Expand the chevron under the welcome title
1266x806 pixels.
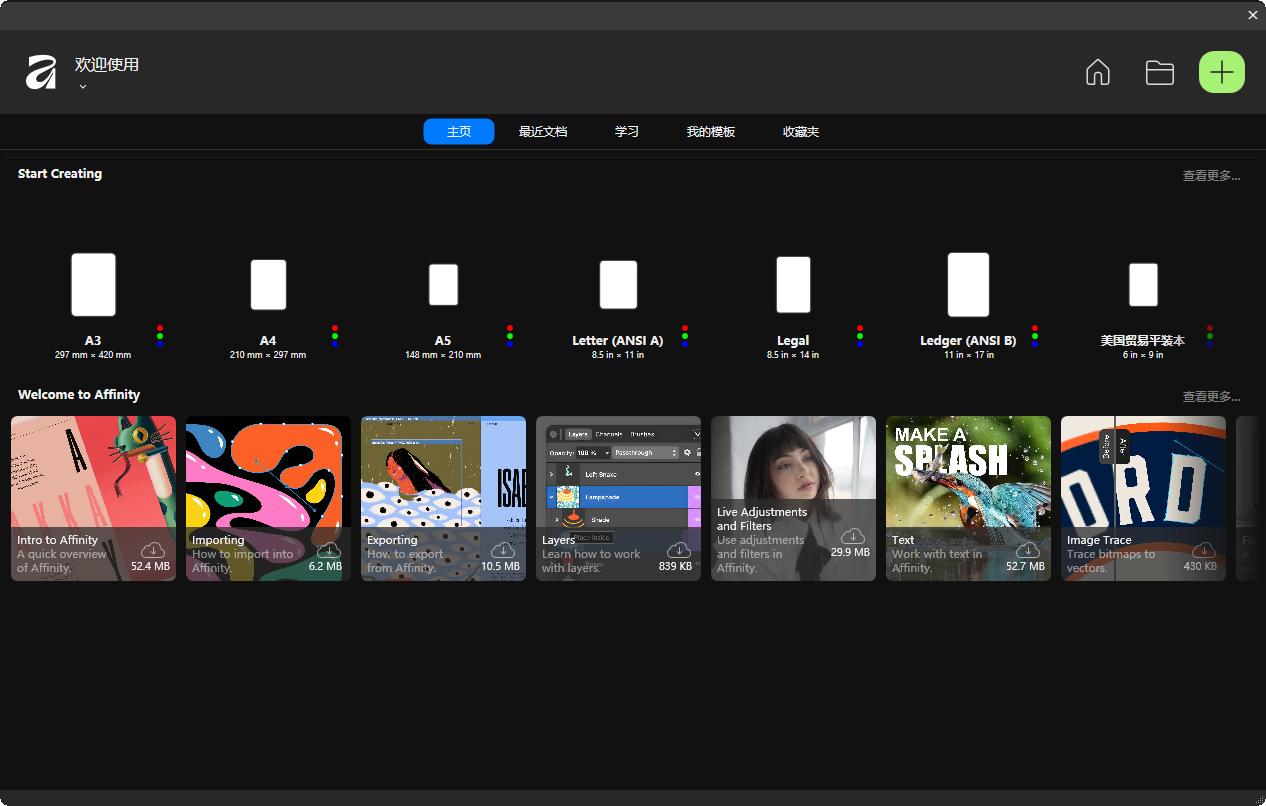pos(82,87)
